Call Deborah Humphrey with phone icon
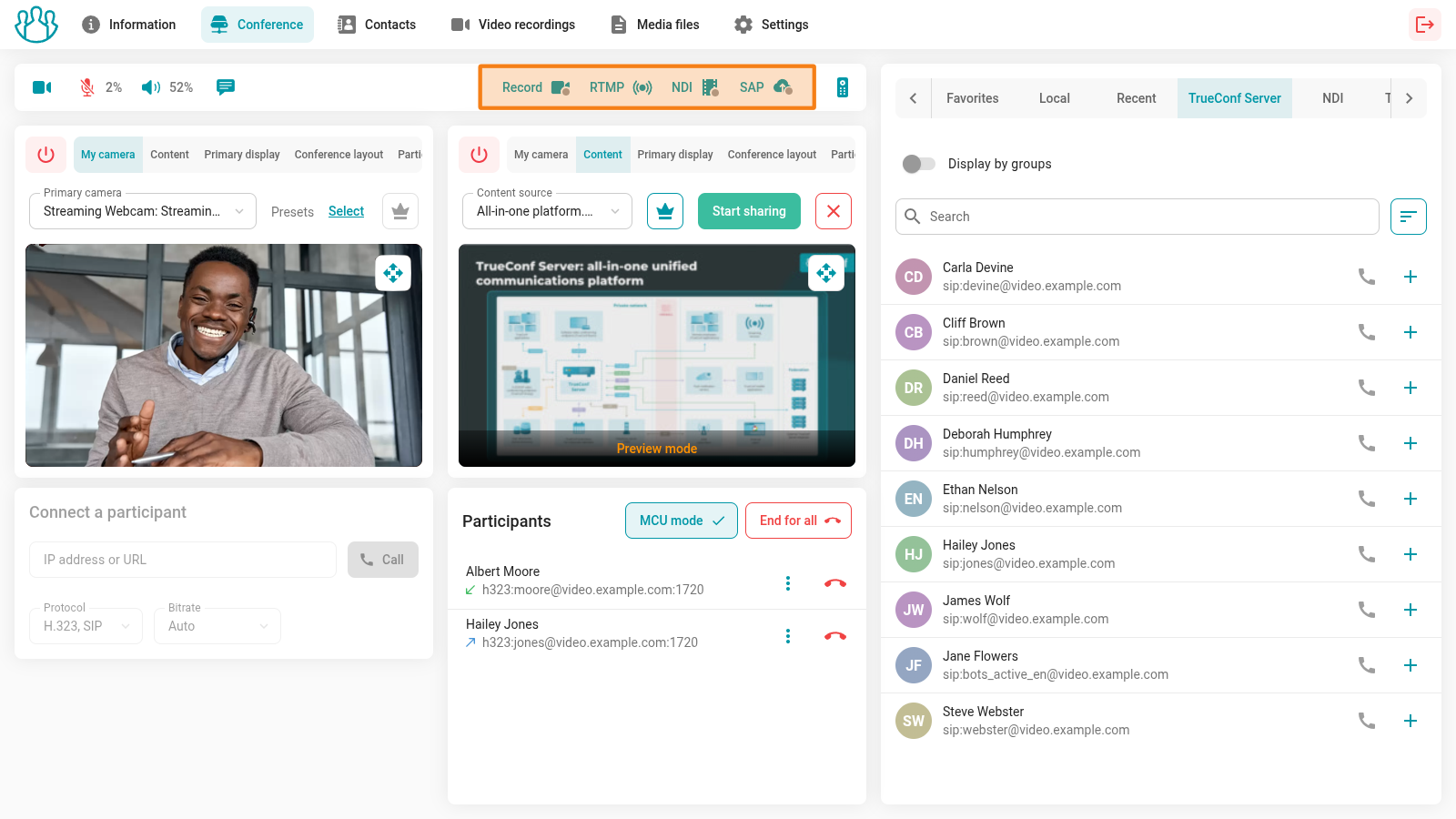1456x819 pixels. 1367,443
